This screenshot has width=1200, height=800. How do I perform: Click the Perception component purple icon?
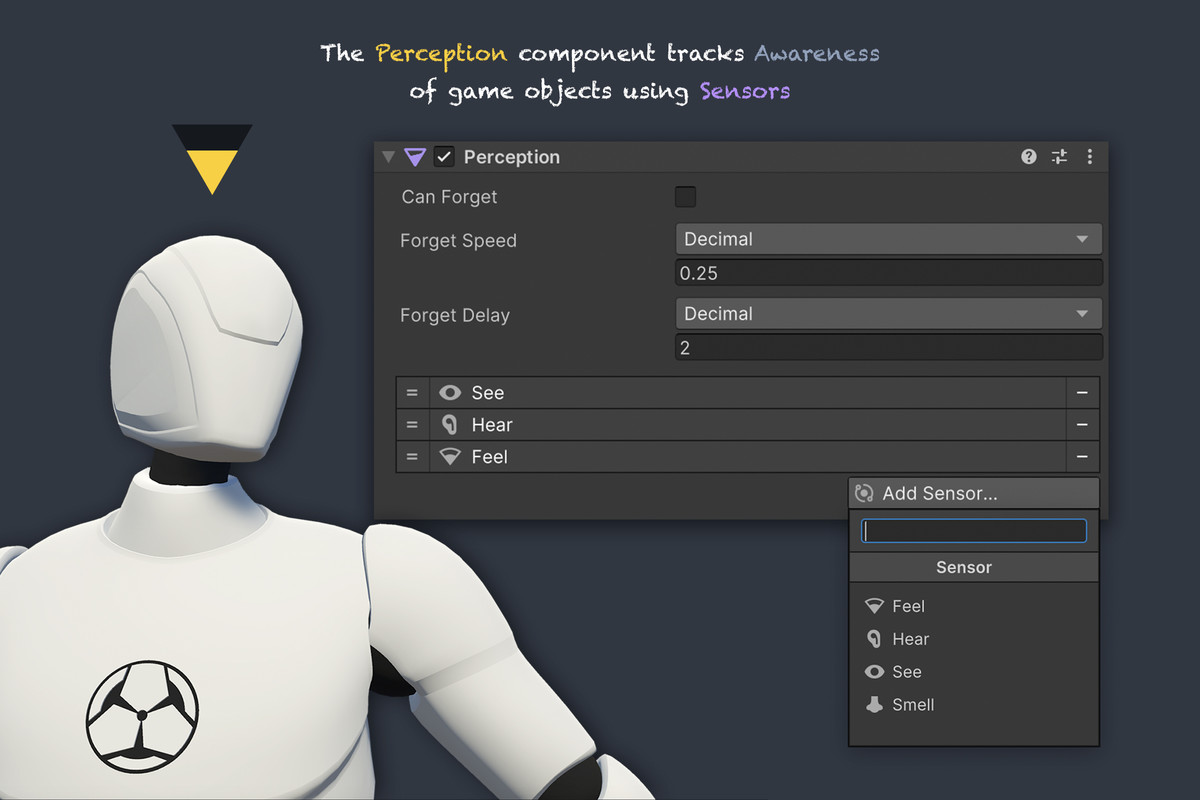tap(414, 156)
